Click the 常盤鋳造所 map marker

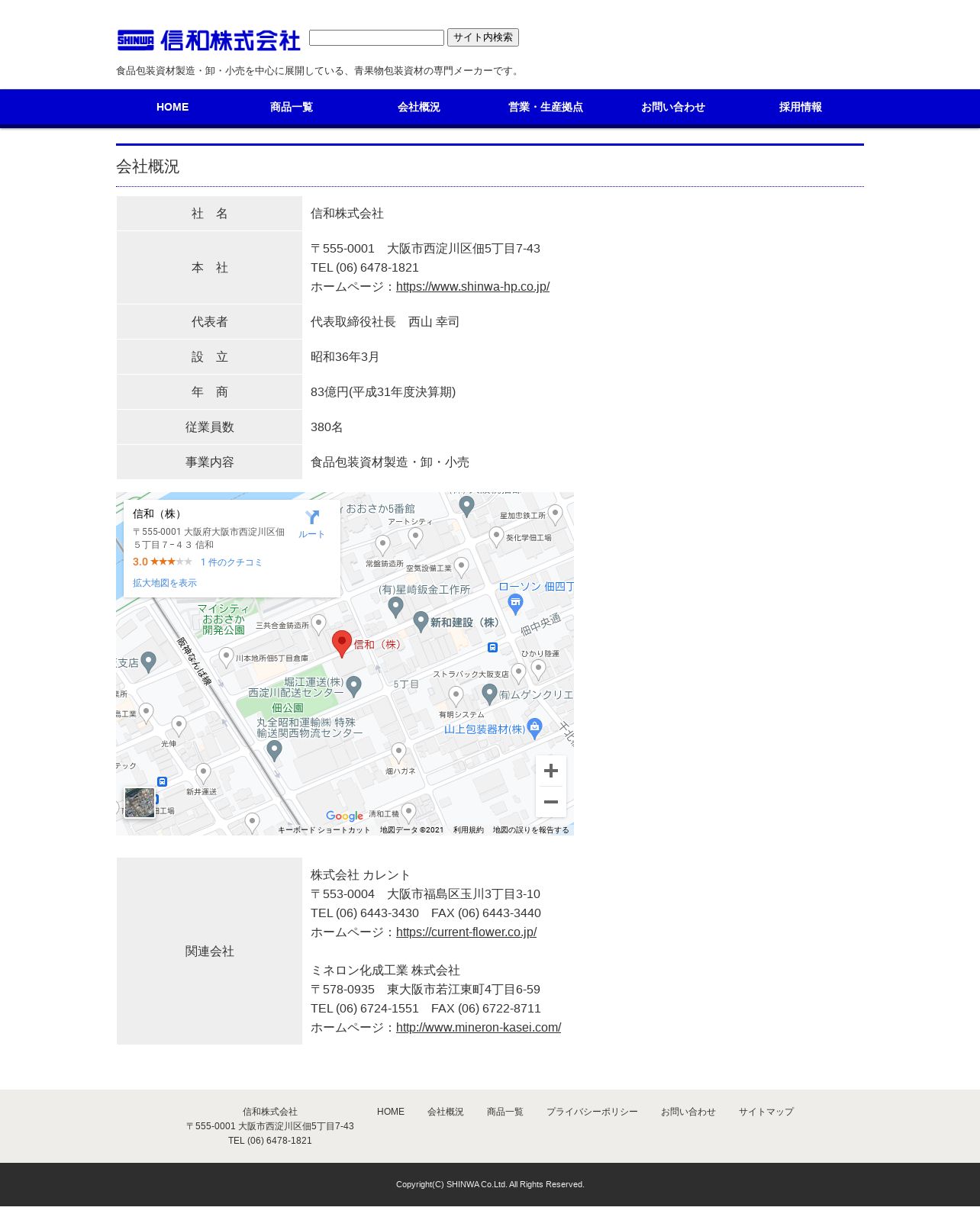[383, 545]
